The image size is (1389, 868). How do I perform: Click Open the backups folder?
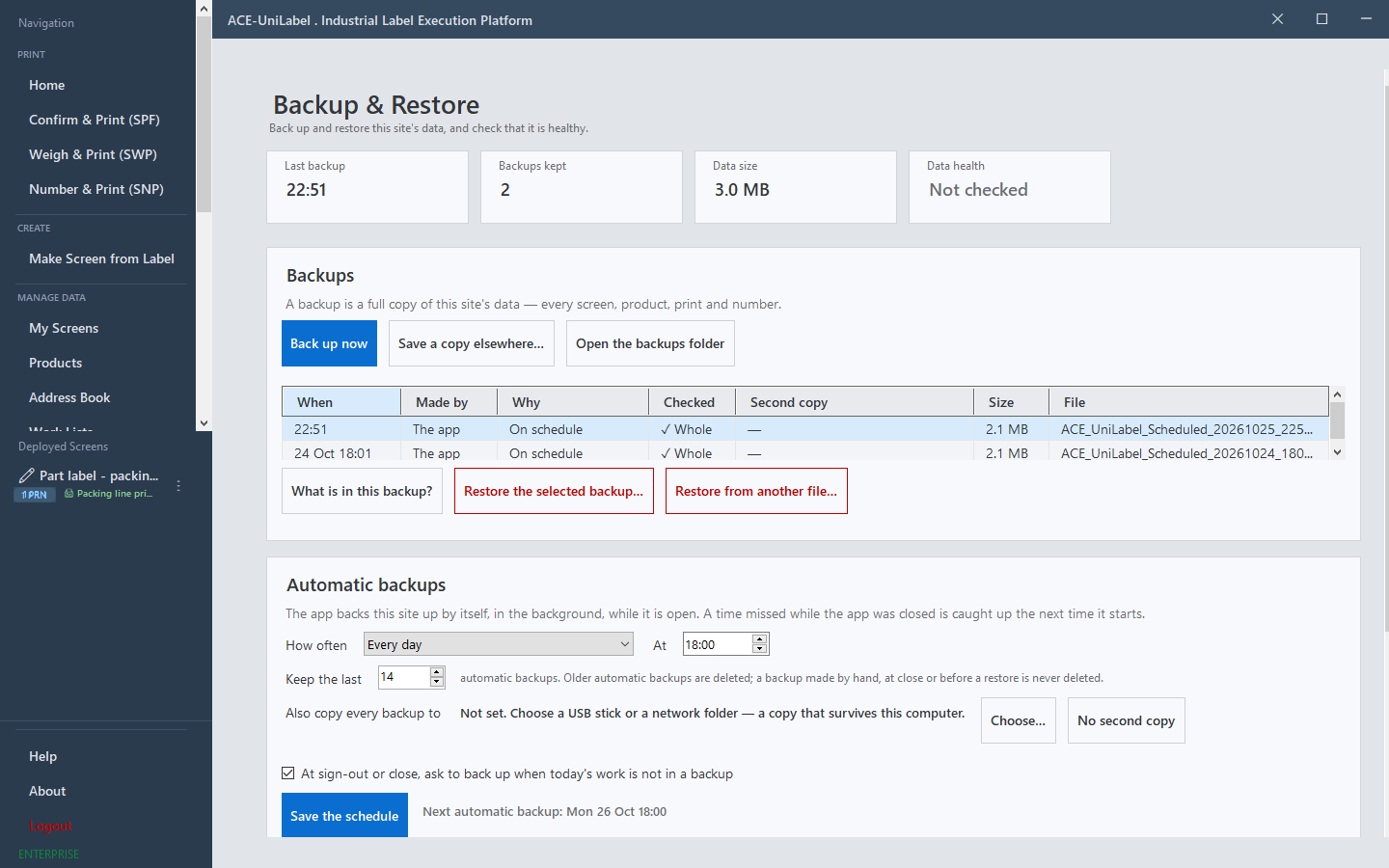650,343
